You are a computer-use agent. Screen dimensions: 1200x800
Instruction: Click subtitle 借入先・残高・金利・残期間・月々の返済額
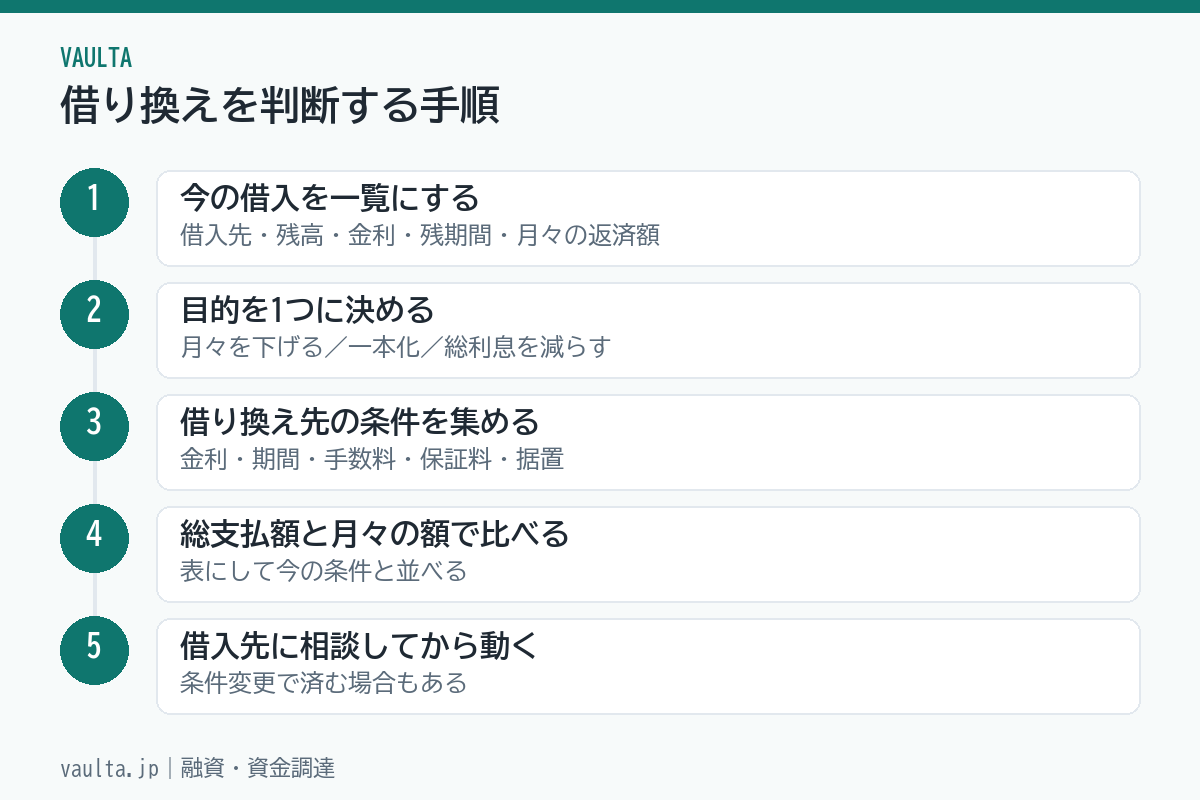420,237
